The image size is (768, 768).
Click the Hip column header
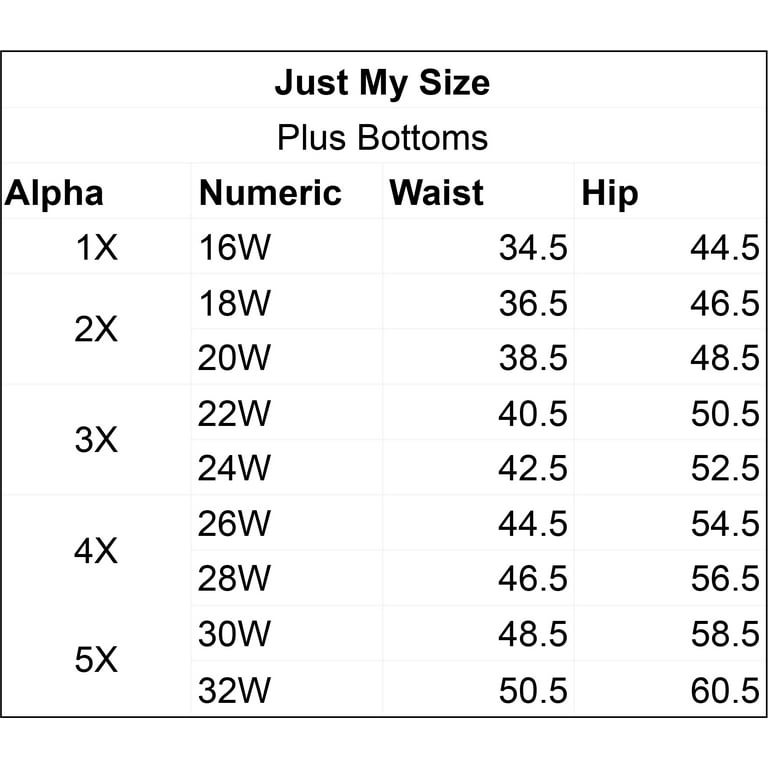pyautogui.click(x=610, y=193)
